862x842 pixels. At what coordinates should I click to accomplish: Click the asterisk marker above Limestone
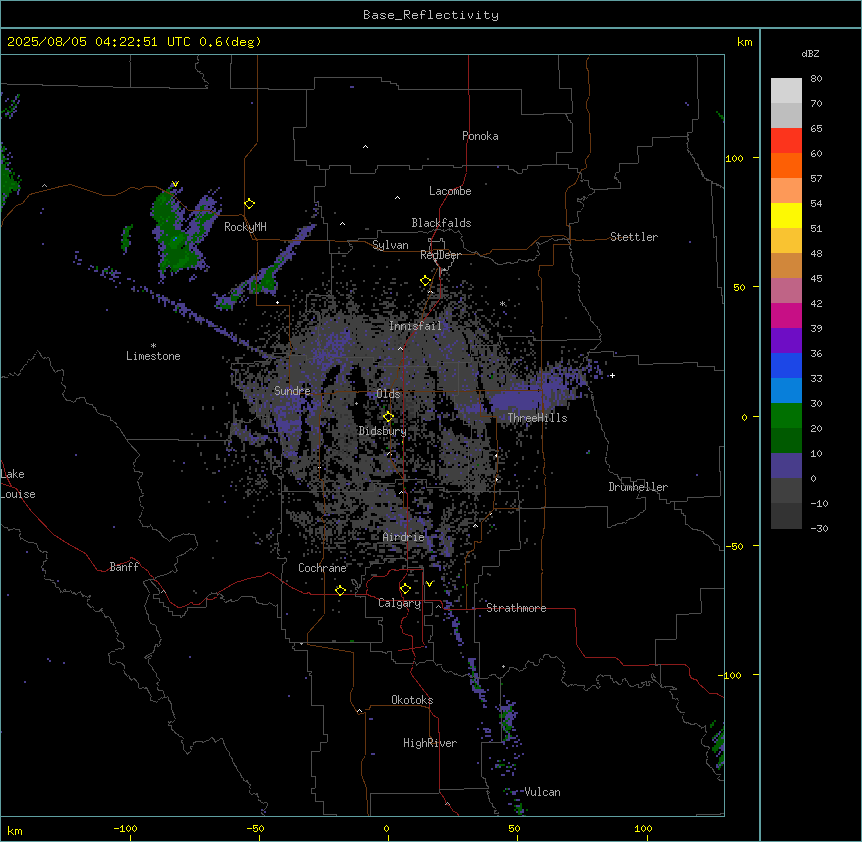point(153,346)
